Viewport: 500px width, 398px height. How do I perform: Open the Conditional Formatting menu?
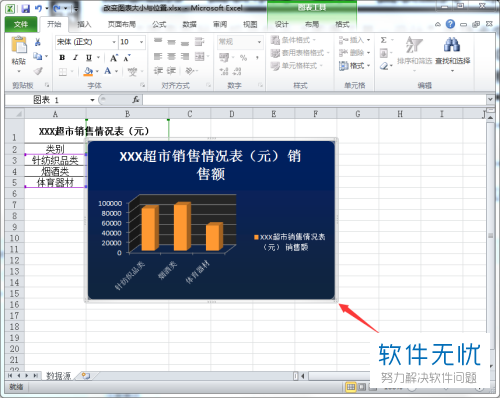coord(292,40)
